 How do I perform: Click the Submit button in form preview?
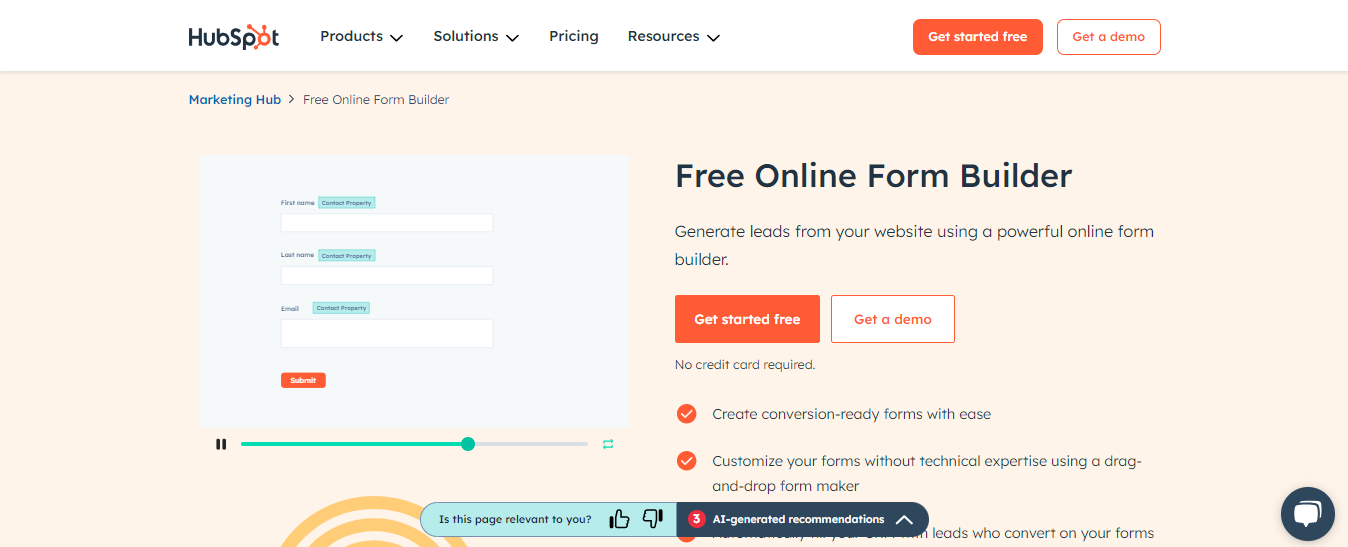(x=303, y=380)
